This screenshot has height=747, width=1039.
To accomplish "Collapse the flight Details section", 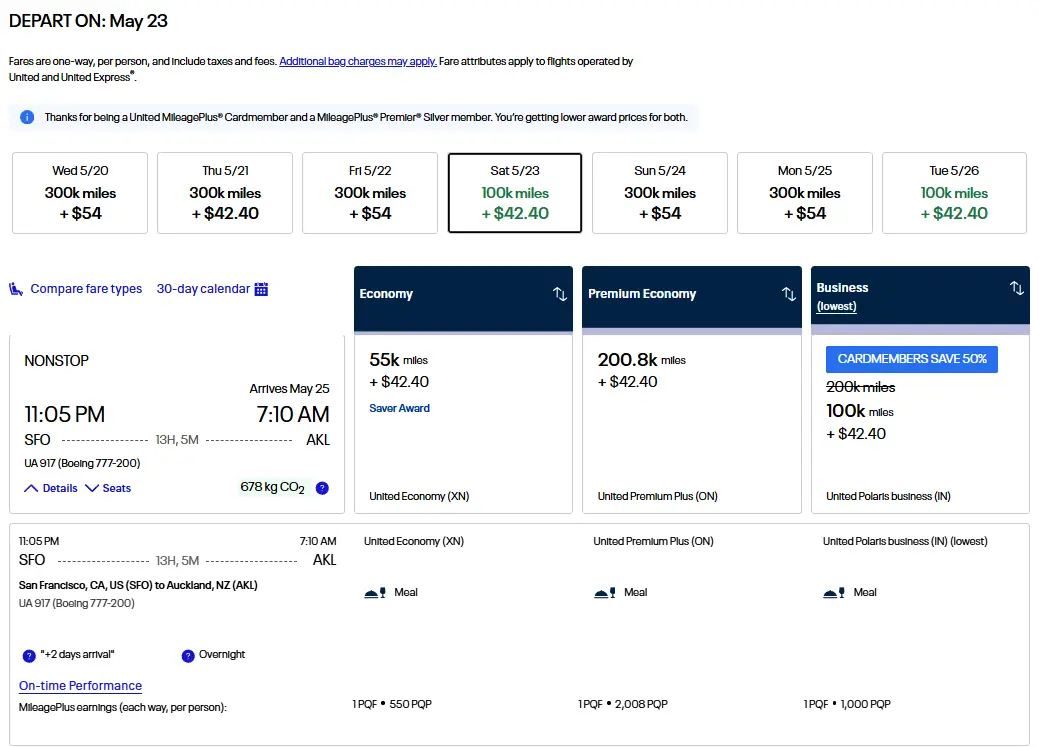I will 51,488.
